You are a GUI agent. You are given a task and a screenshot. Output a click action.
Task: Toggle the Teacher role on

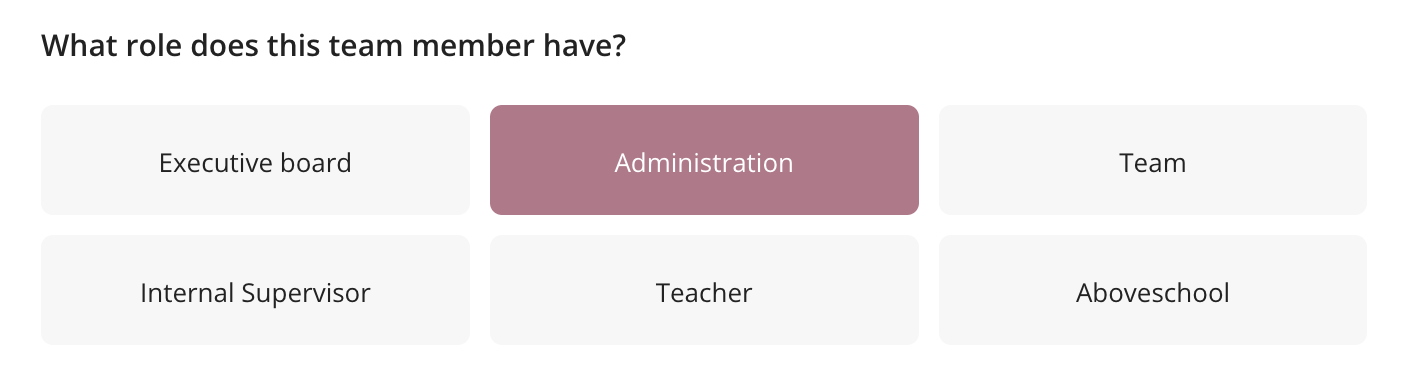pos(704,290)
